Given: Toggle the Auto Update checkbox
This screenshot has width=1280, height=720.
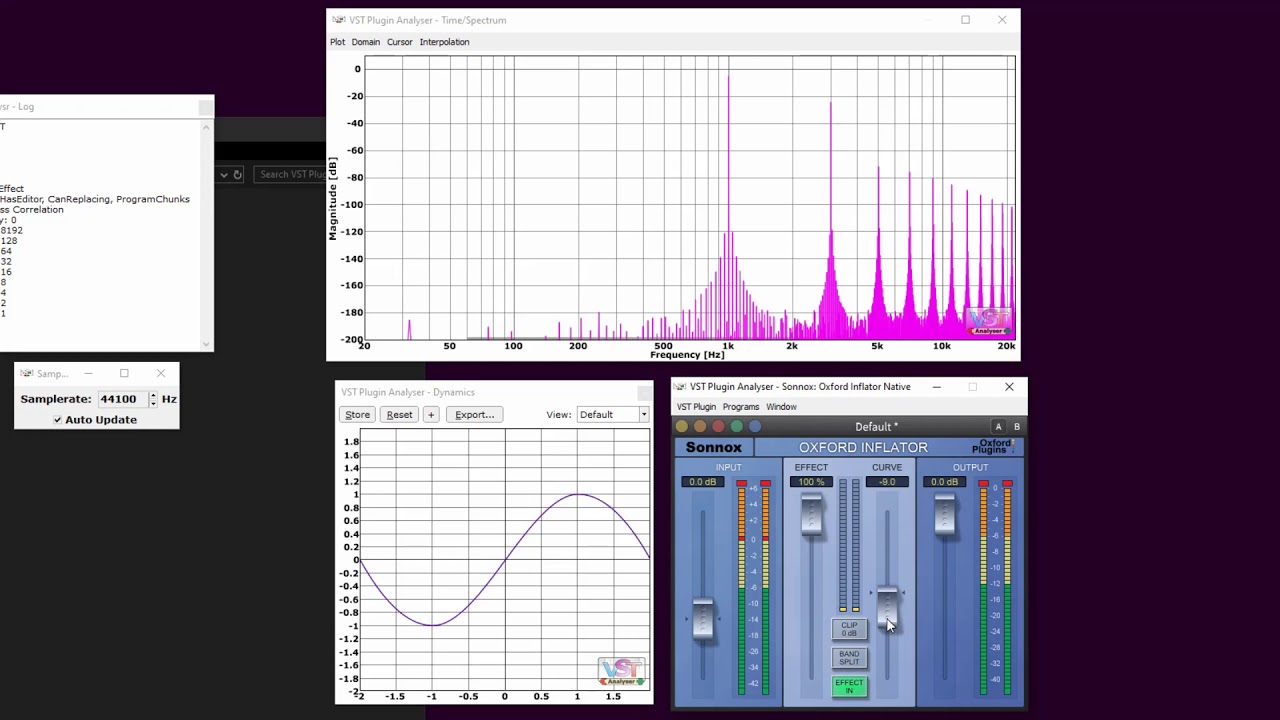Looking at the screenshot, I should click(57, 420).
